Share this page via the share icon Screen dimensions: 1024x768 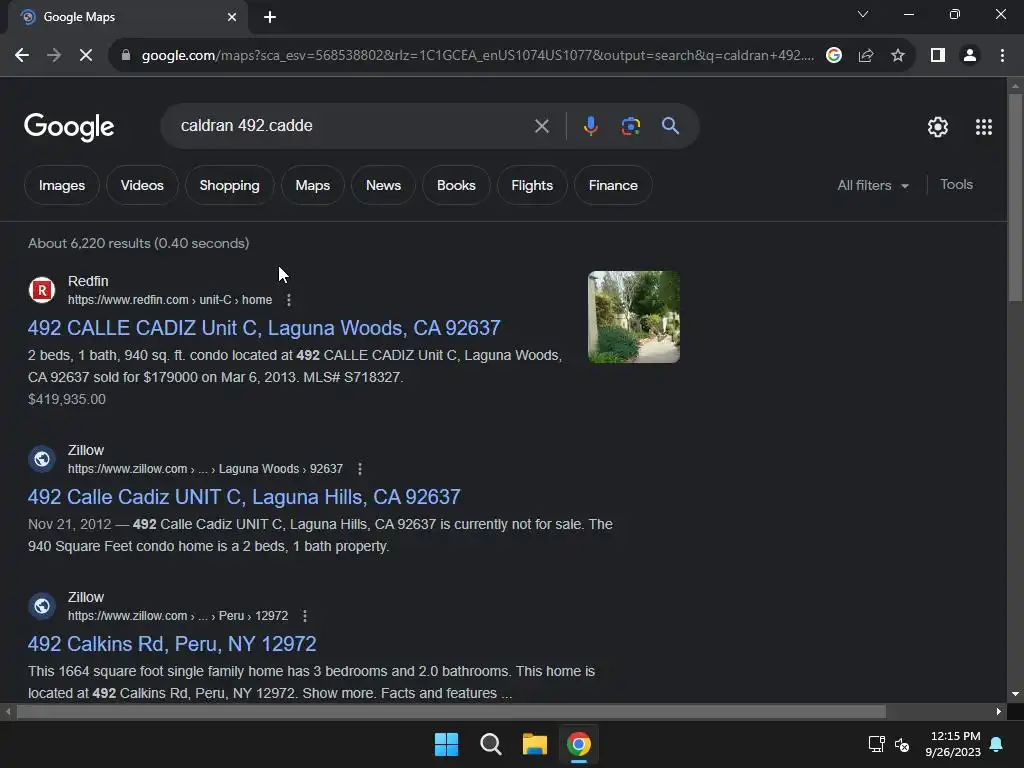click(x=866, y=56)
